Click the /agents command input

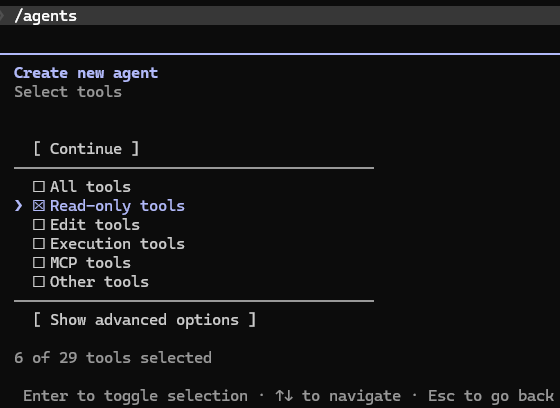[280, 16]
